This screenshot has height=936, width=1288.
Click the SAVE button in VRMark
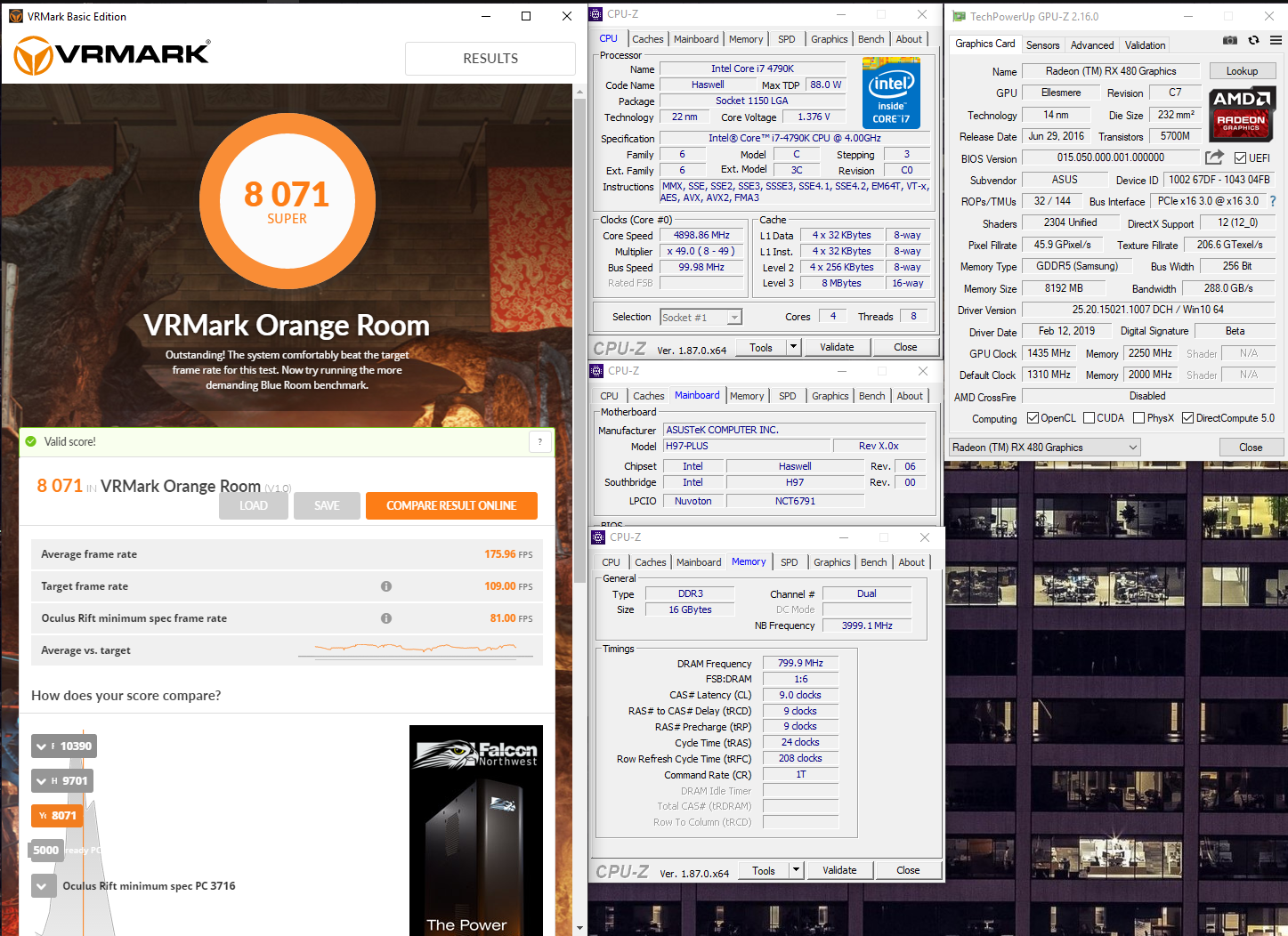pyautogui.click(x=327, y=505)
